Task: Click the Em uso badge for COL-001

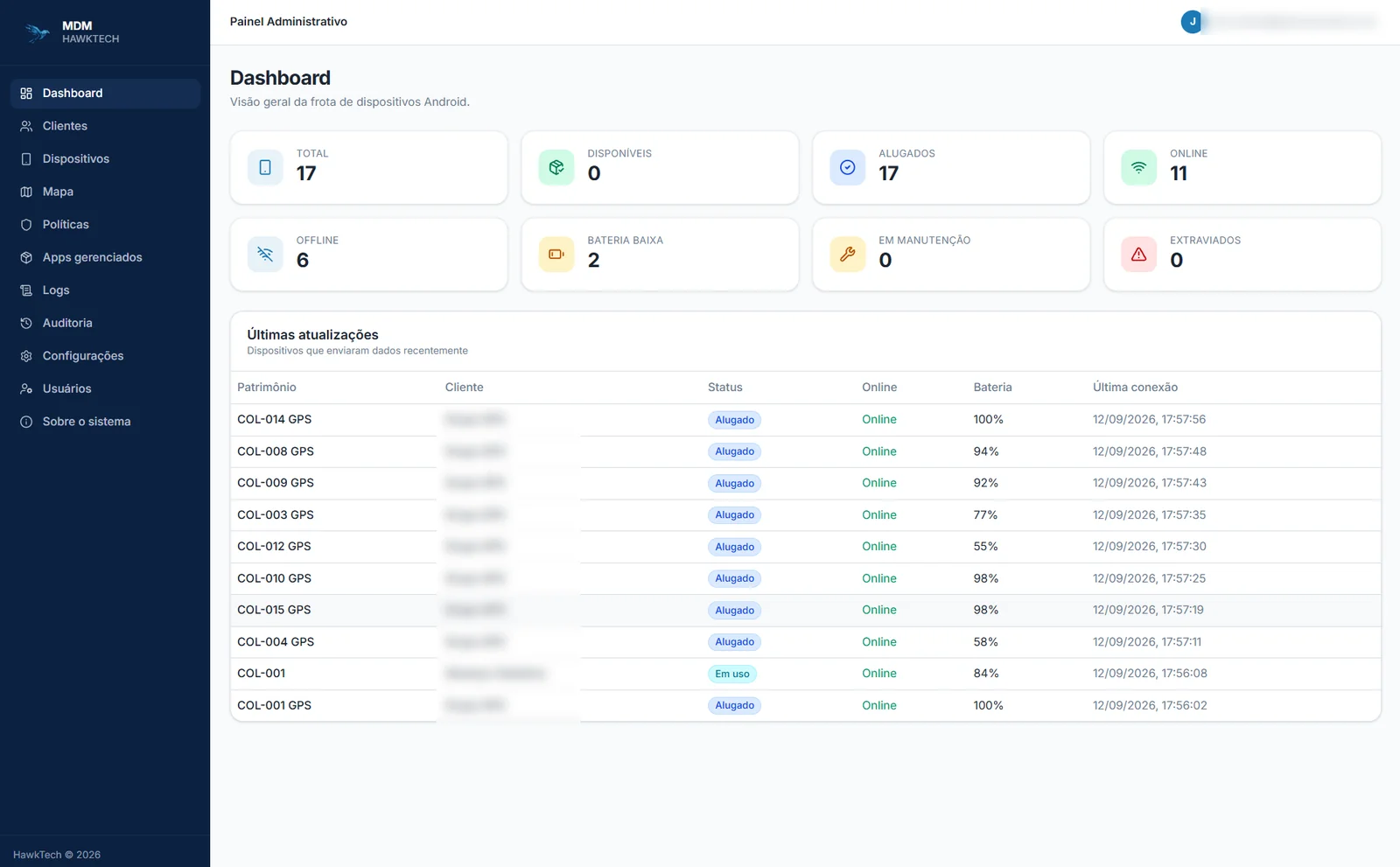Action: (x=732, y=674)
